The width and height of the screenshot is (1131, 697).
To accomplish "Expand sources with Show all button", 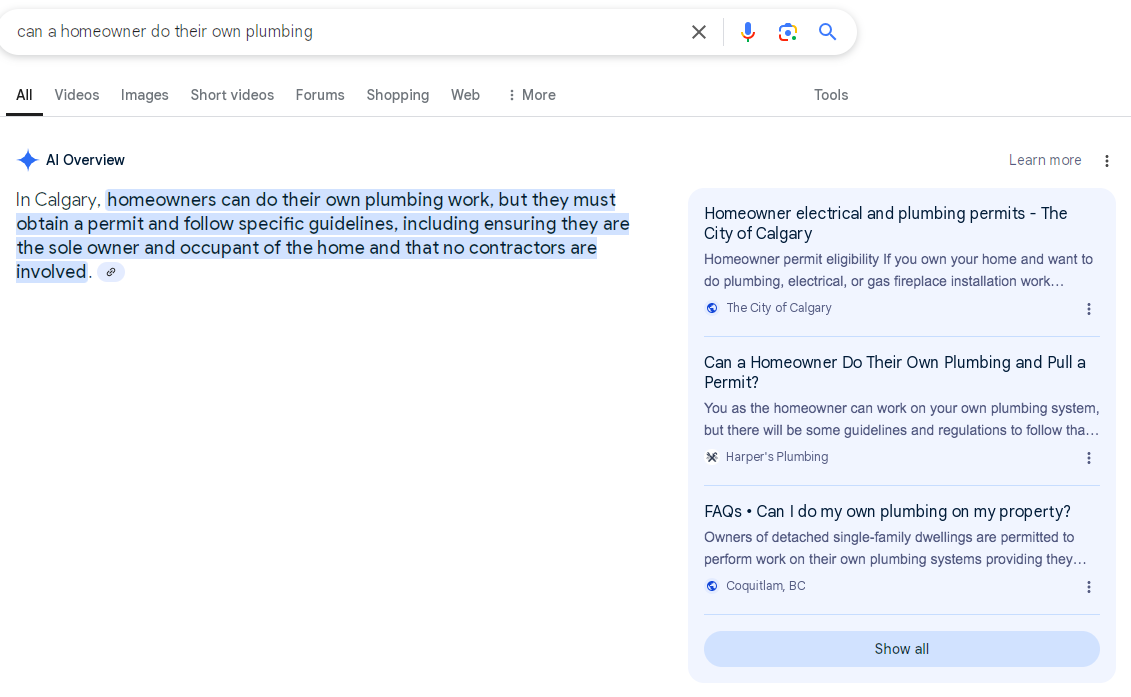I will (x=901, y=649).
